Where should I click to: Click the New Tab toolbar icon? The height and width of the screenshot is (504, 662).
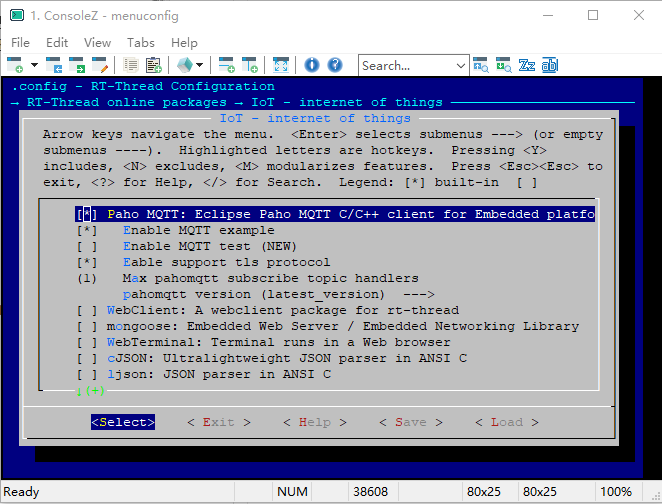tap(15, 65)
